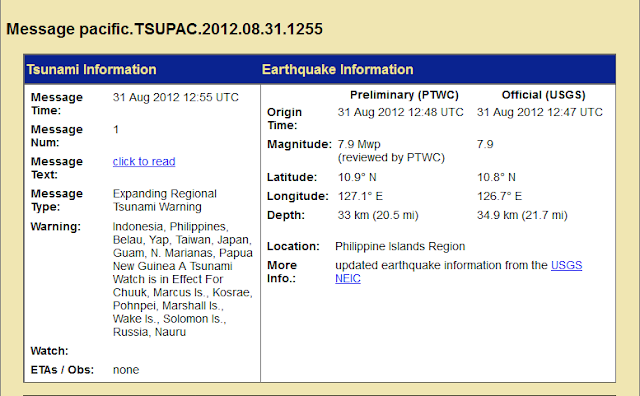Select preliminary longitude '127.1° E'
This screenshot has height=396, width=640.
coord(360,196)
